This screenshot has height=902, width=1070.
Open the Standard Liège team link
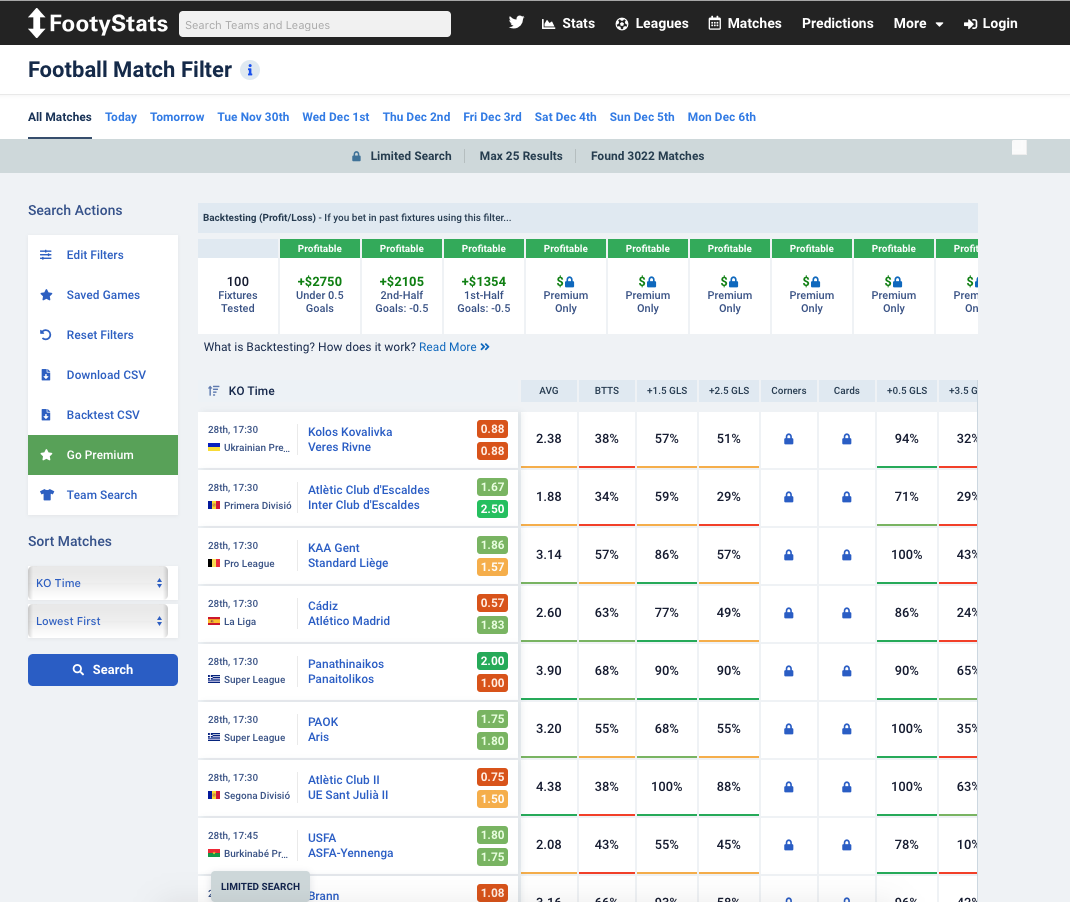tap(348, 563)
